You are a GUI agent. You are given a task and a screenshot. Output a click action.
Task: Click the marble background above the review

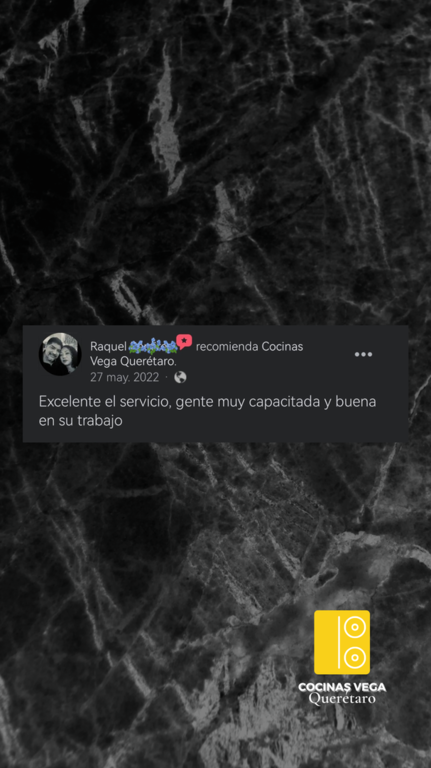pyautogui.click(x=216, y=162)
